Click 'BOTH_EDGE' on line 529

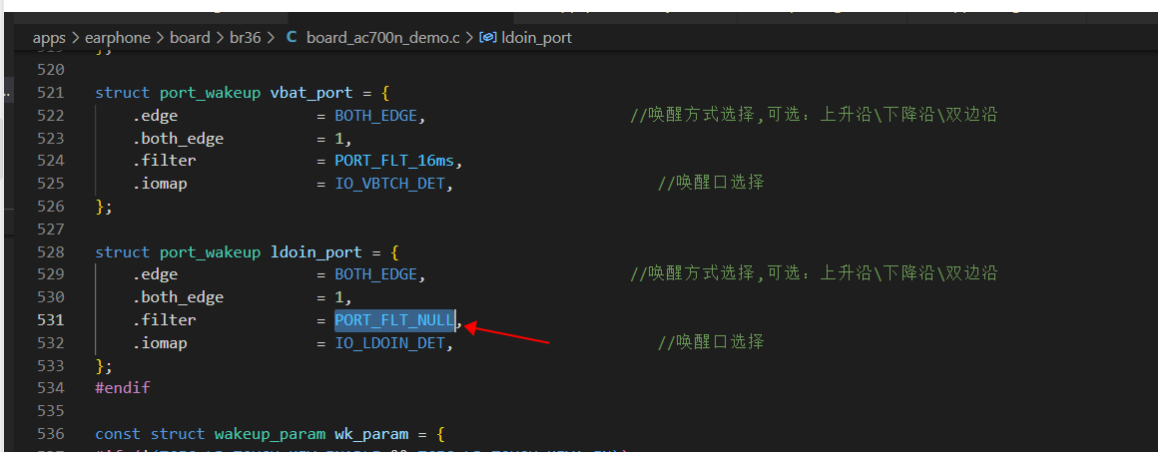pos(377,274)
